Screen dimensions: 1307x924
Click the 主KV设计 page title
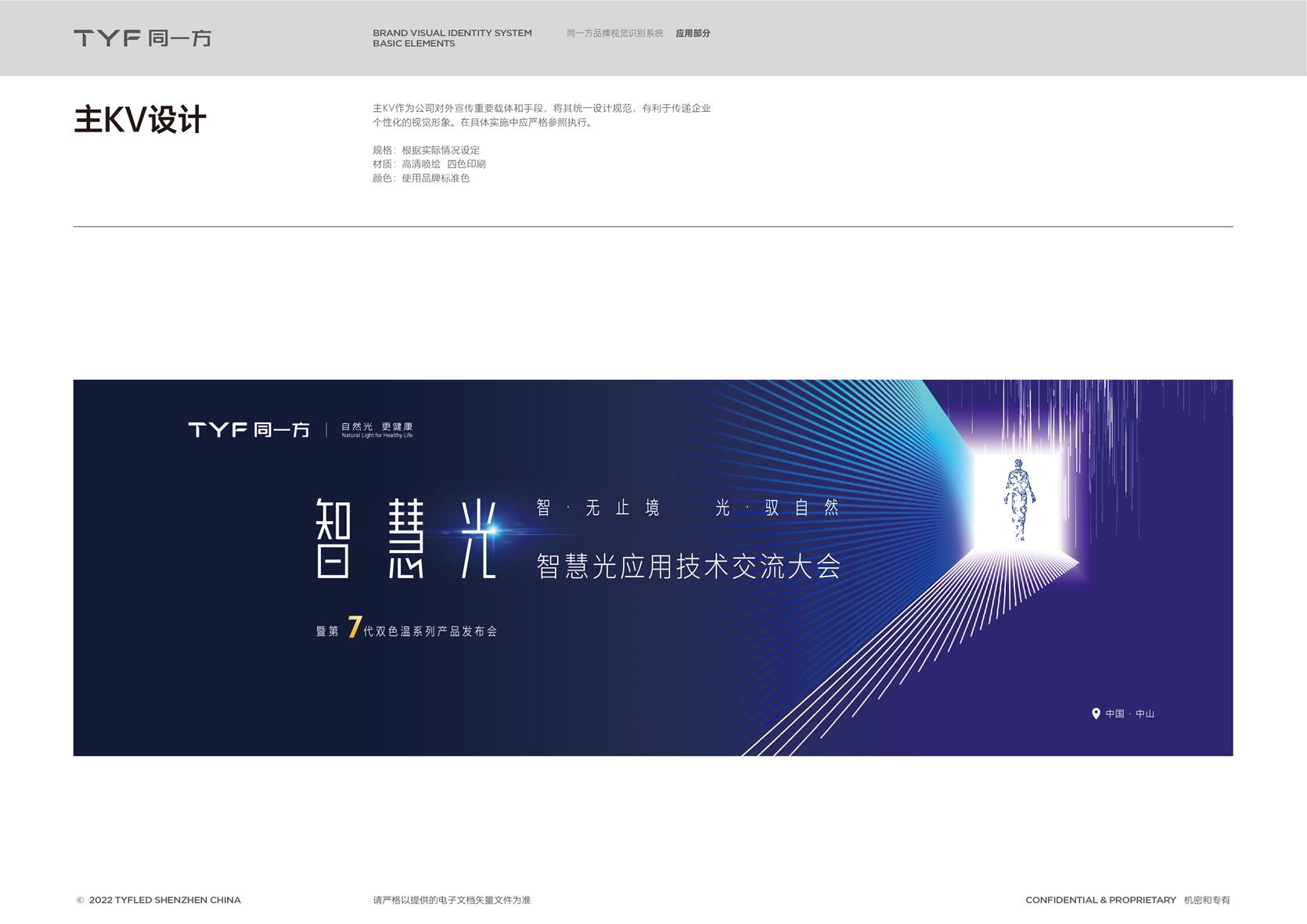(x=140, y=120)
